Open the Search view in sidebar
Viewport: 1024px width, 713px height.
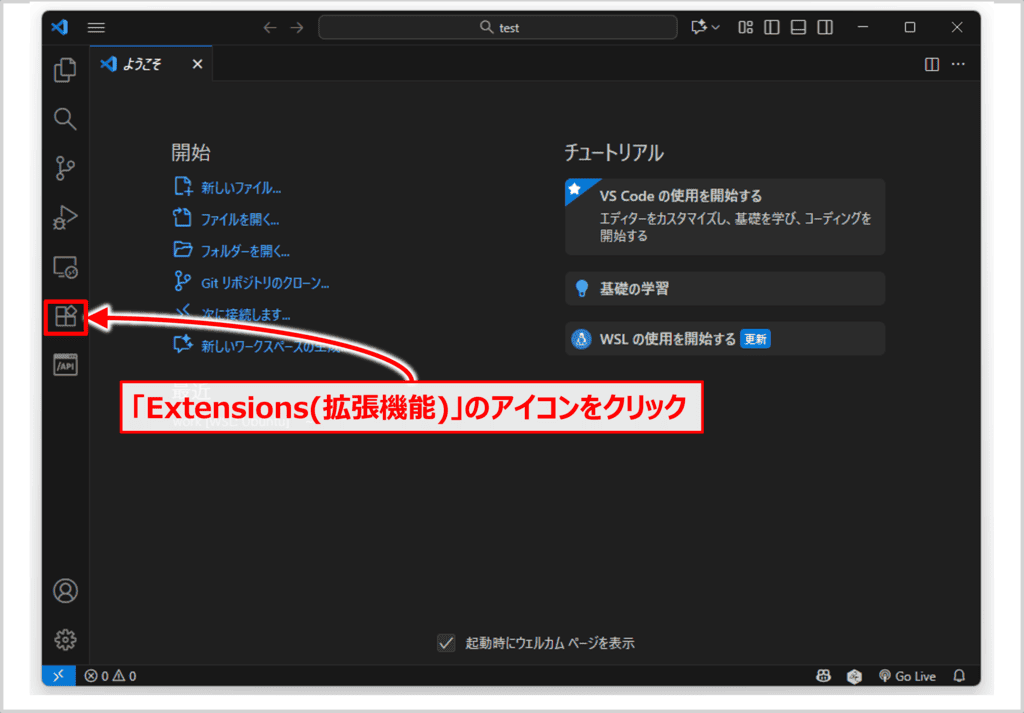[66, 119]
